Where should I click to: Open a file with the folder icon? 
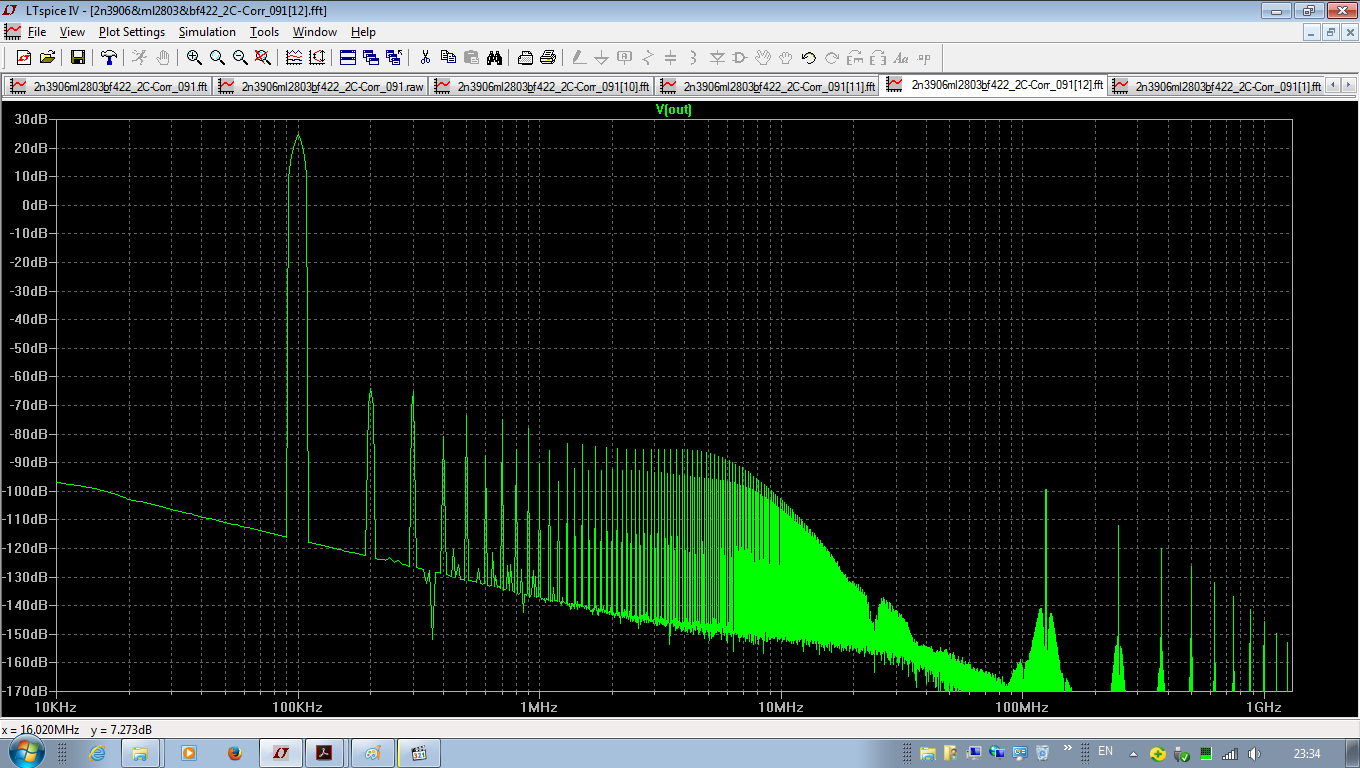pyautogui.click(x=47, y=58)
